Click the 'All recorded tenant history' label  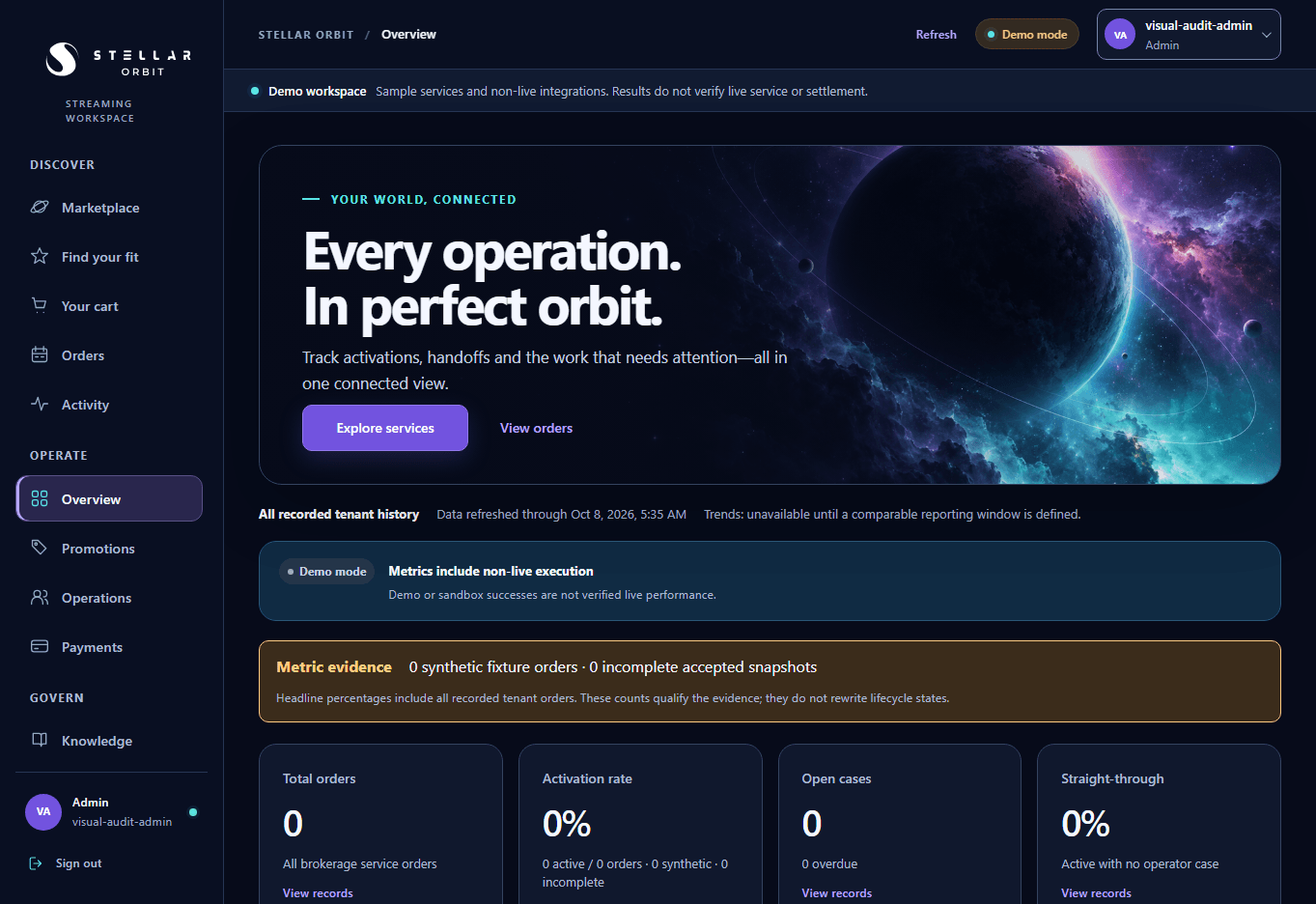click(339, 515)
